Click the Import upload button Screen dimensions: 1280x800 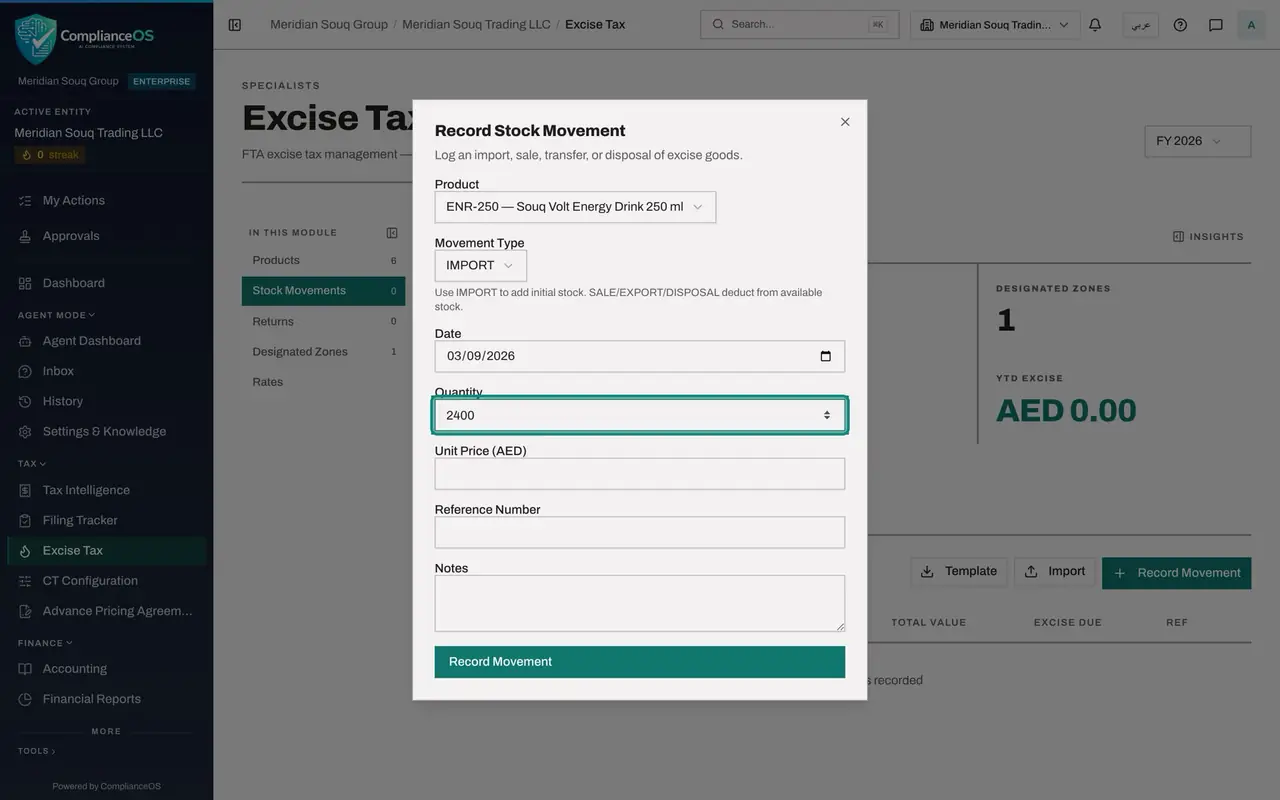pos(1055,572)
